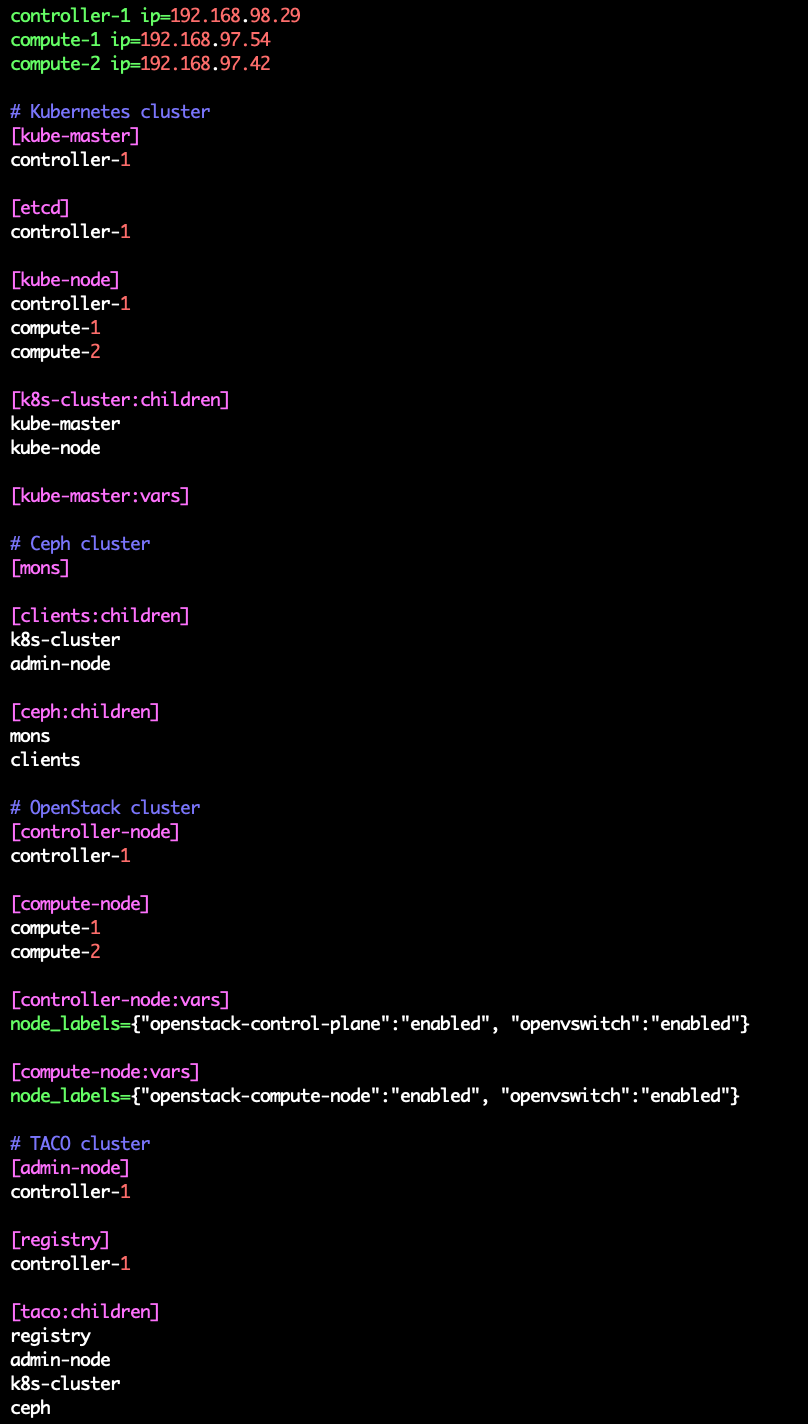Click the [taco:children] section header
Viewport: 808px width, 1424px height.
point(85,1312)
